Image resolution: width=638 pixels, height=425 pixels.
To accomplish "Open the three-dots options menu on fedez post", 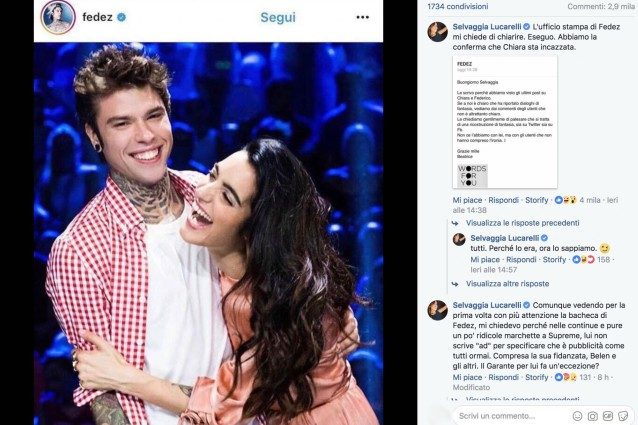I will [x=362, y=17].
